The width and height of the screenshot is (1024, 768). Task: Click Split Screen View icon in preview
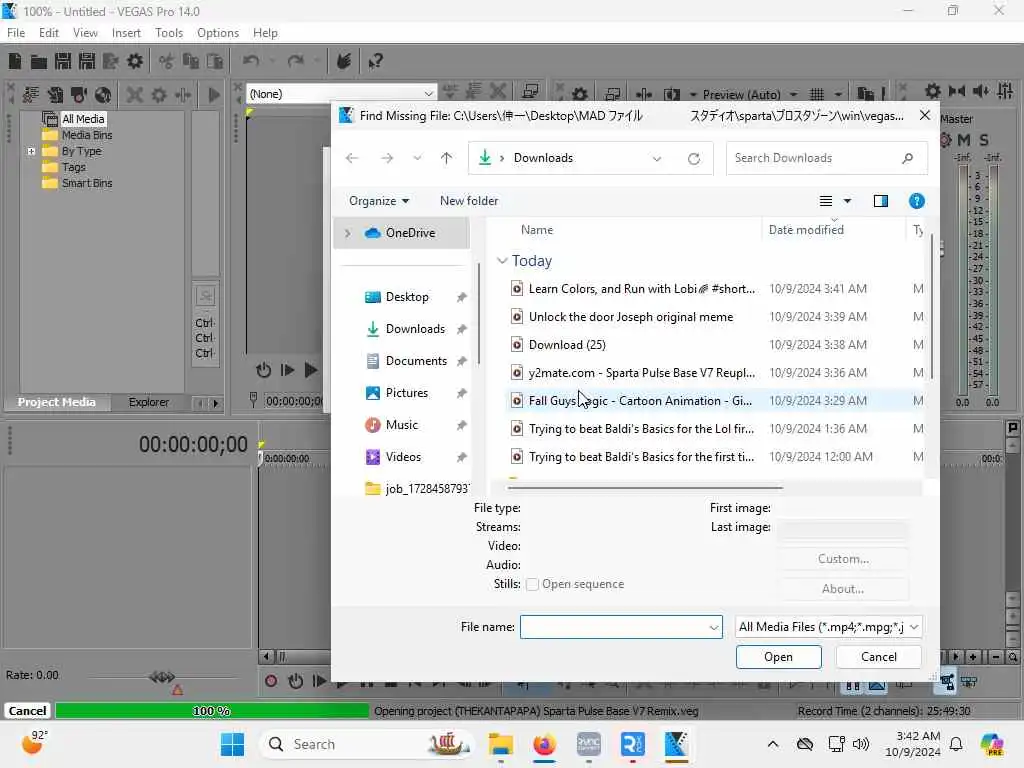[672, 94]
